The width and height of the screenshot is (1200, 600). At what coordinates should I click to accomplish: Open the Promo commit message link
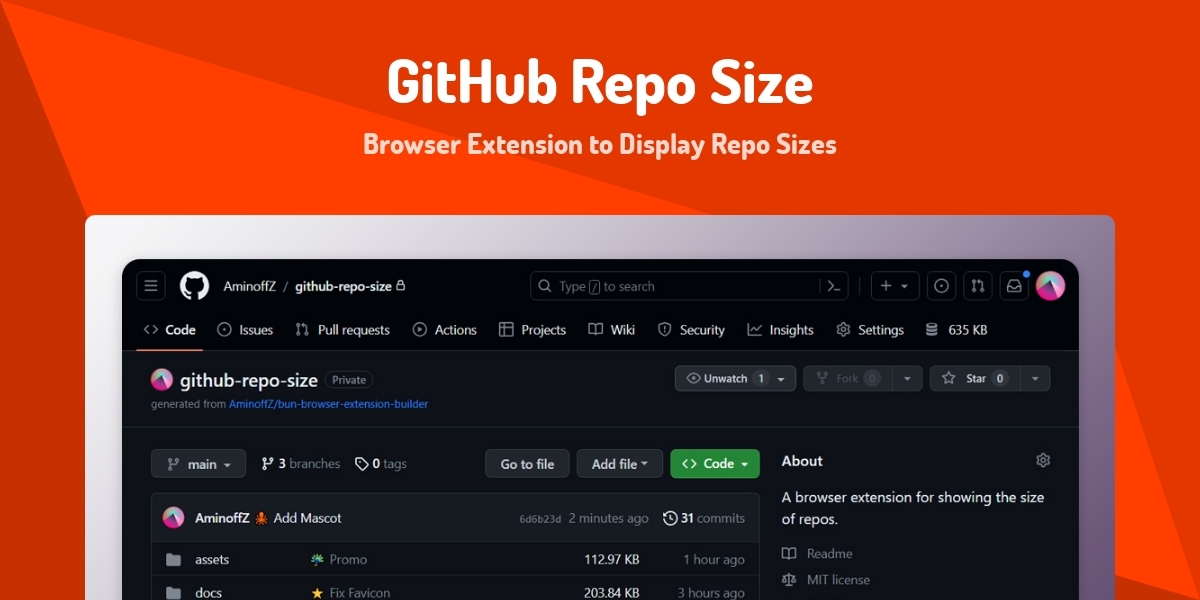348,559
